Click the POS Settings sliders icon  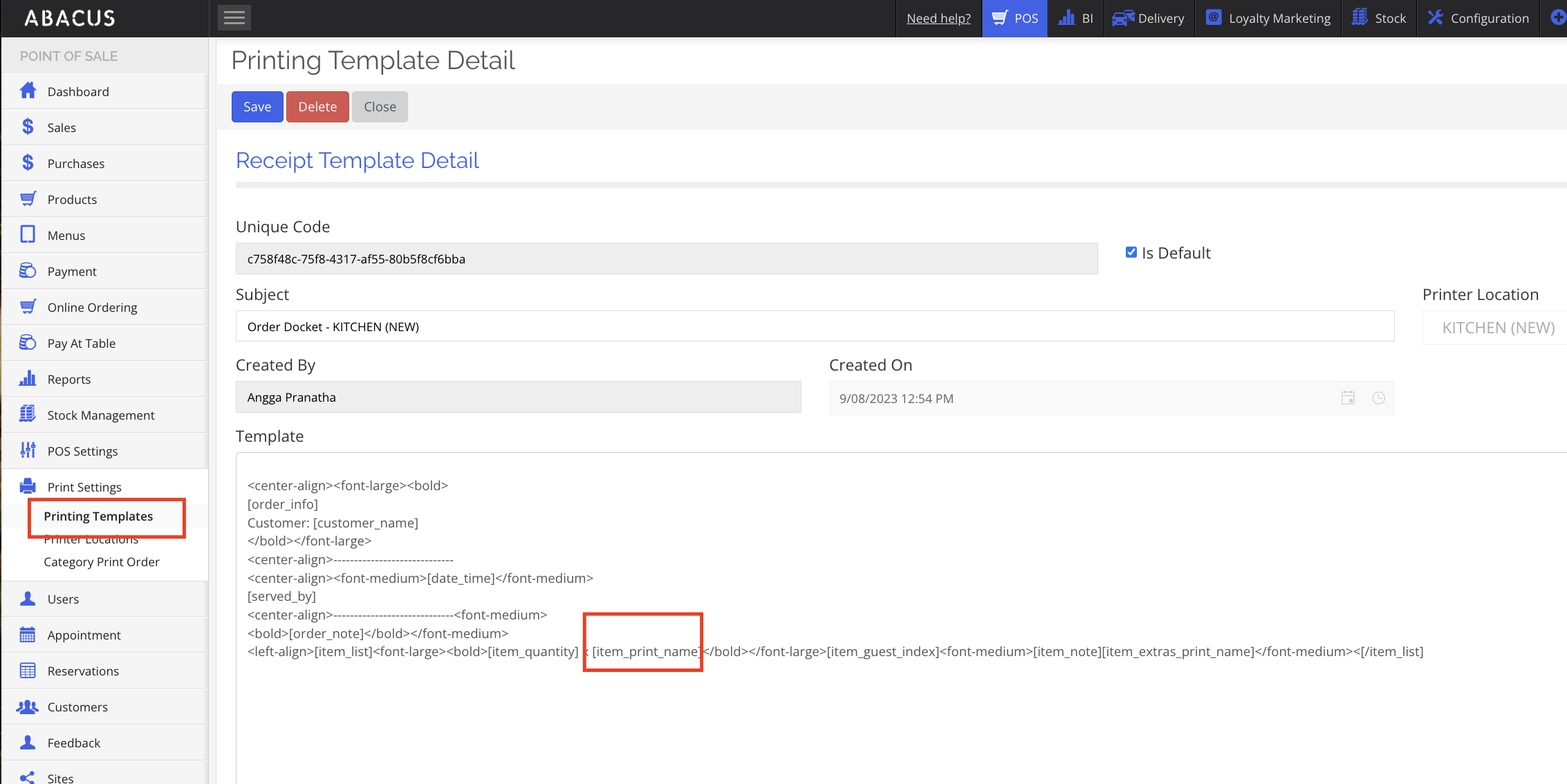click(28, 451)
